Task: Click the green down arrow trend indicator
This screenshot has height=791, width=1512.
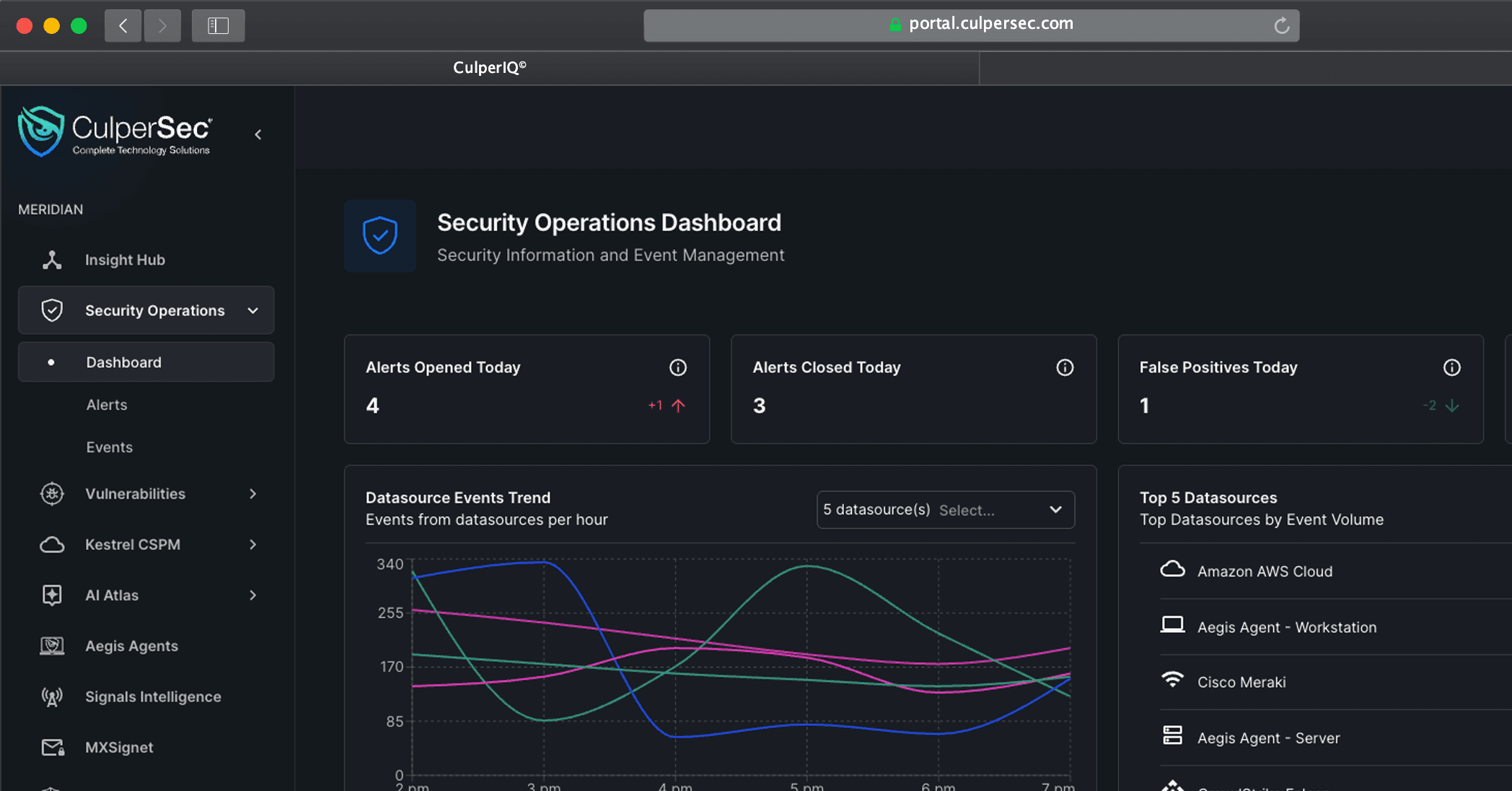Action: click(1452, 406)
